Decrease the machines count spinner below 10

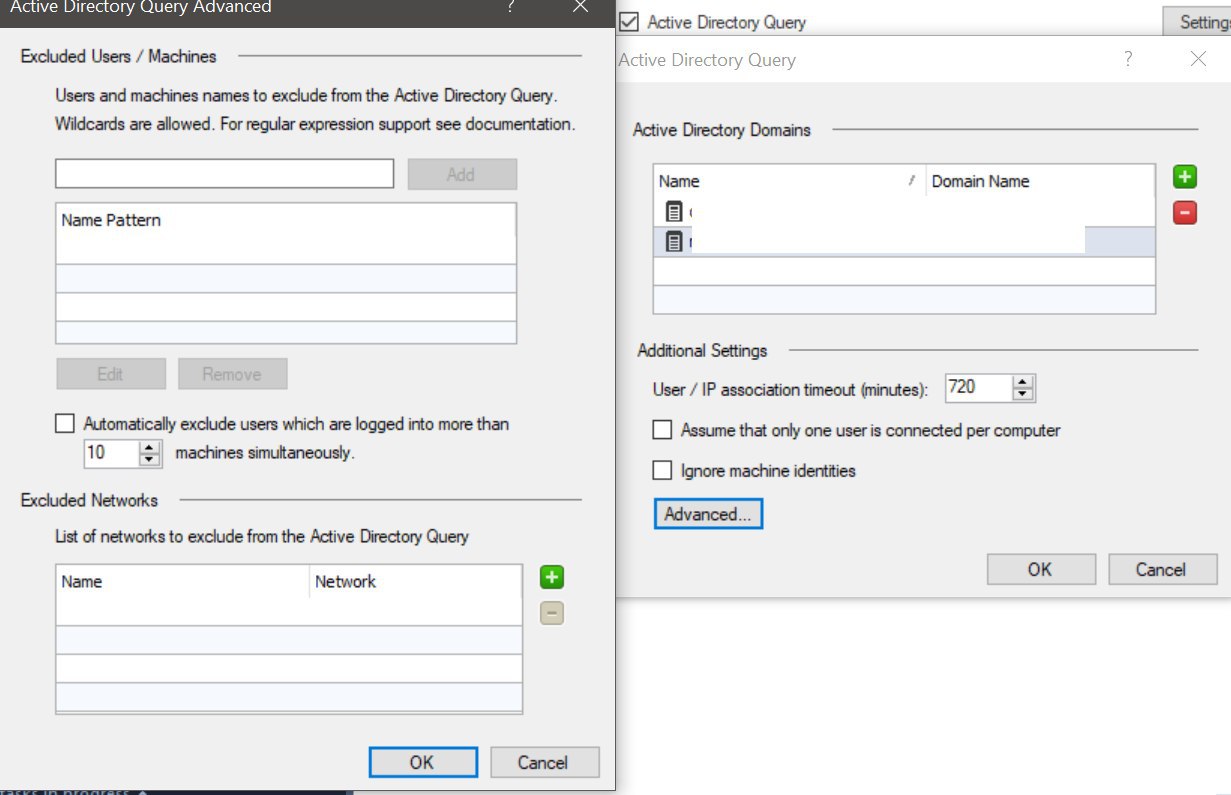(150, 459)
